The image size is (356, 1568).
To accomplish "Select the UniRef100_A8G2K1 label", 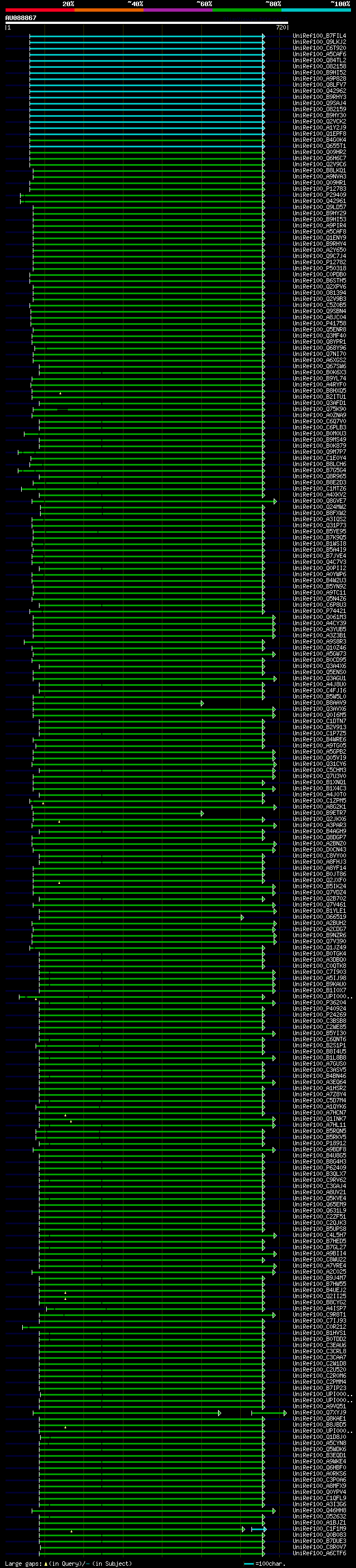I will [319, 807].
